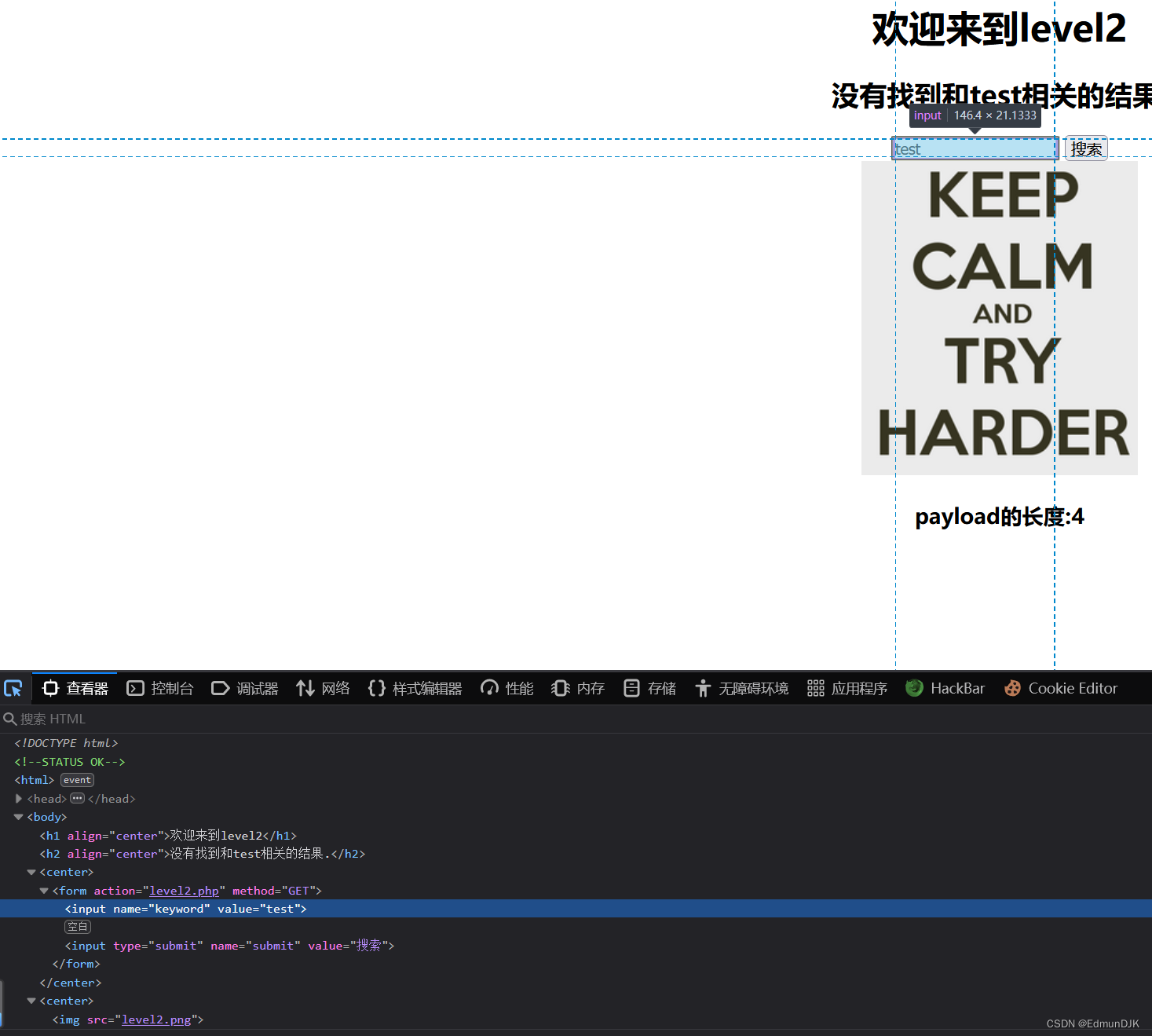Toggle the event badge on the html node
The width and height of the screenshot is (1152, 1036).
click(77, 780)
